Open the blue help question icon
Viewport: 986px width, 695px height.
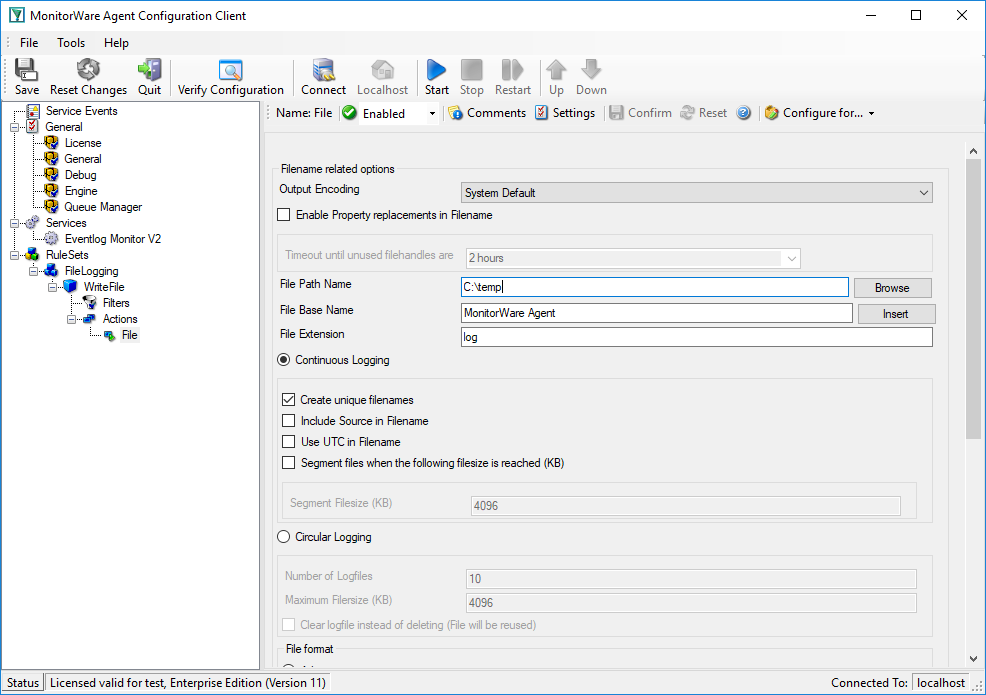pyautogui.click(x=743, y=113)
